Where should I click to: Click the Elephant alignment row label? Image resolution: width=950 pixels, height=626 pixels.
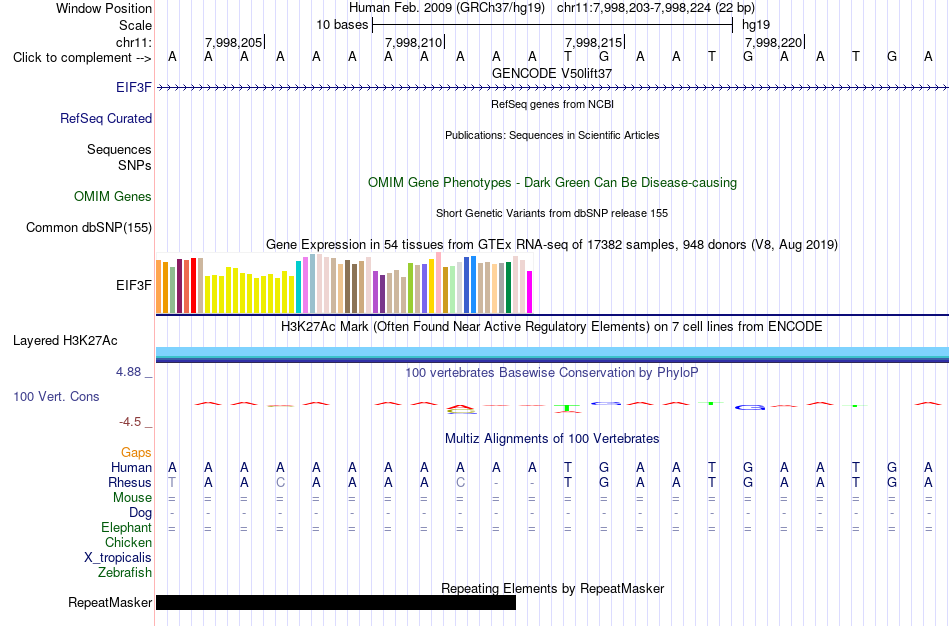coord(126,527)
